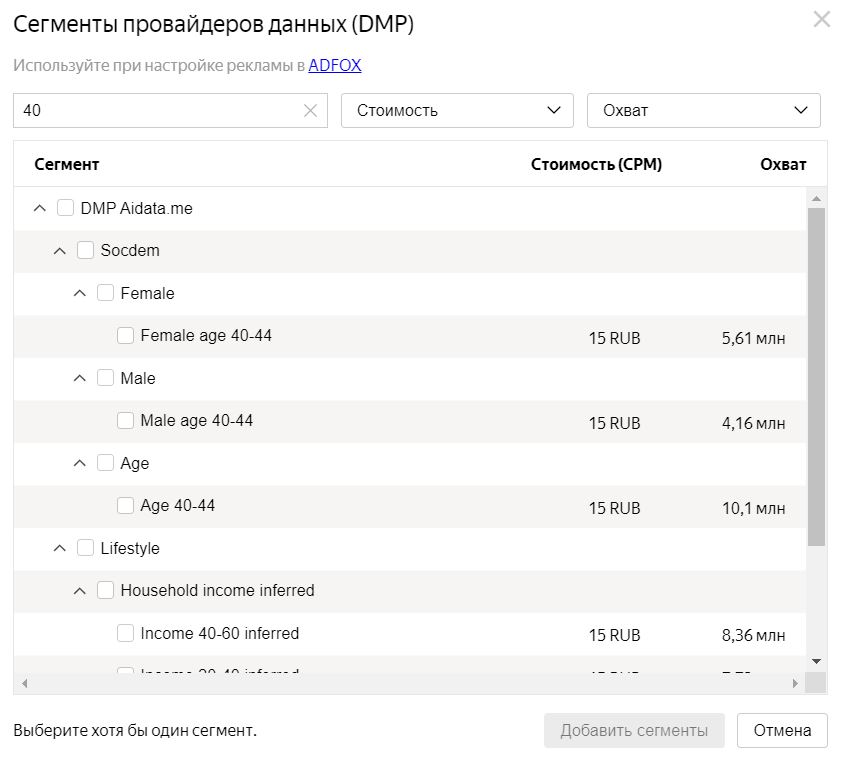Select the Age 40-44 checkbox
Image resolution: width=844 pixels, height=764 pixels.
(125, 506)
